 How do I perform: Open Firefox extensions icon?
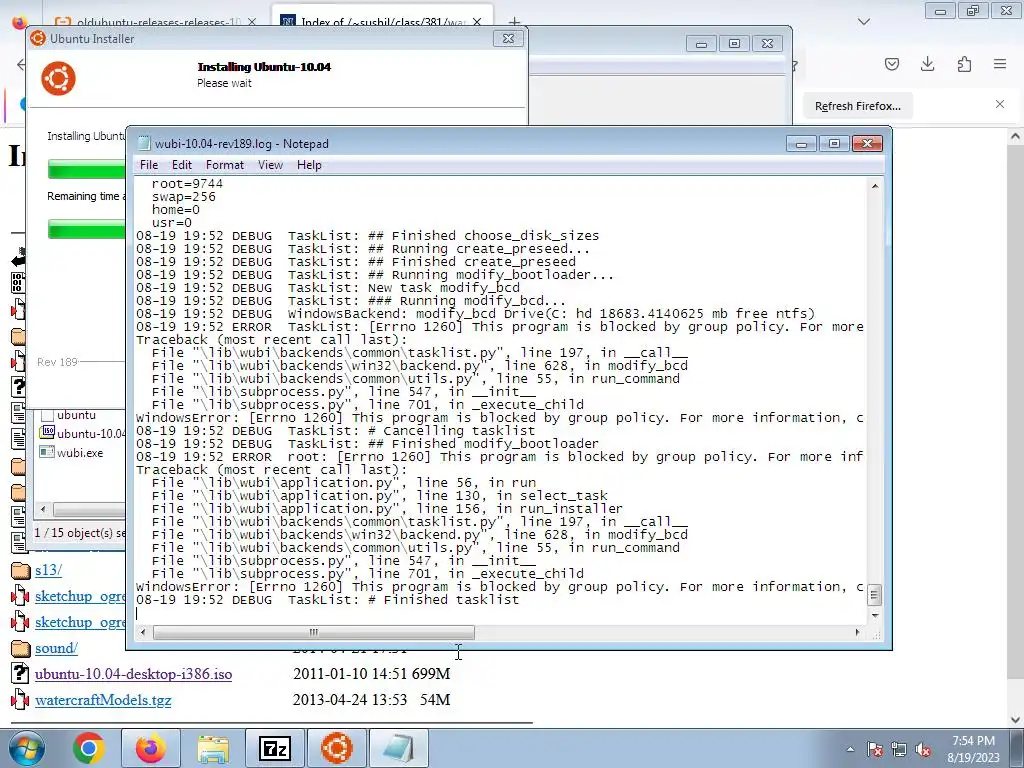(x=964, y=64)
